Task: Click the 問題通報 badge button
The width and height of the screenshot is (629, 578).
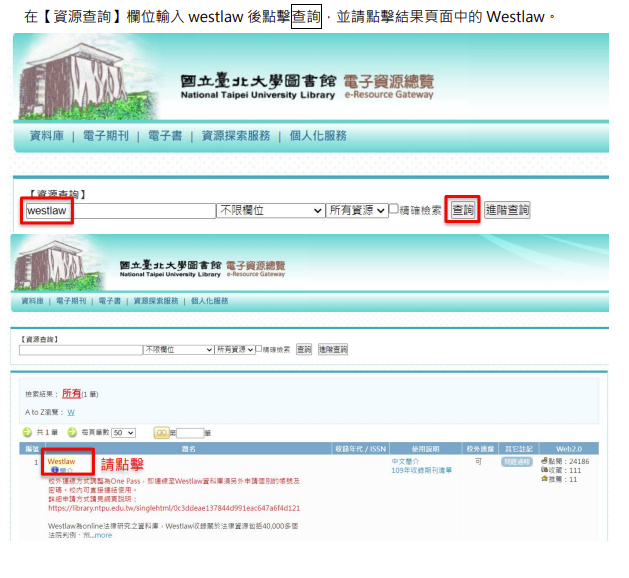Action: pos(517,462)
